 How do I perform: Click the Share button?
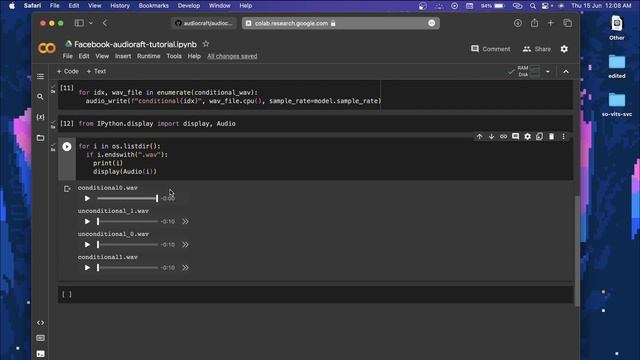(537, 49)
